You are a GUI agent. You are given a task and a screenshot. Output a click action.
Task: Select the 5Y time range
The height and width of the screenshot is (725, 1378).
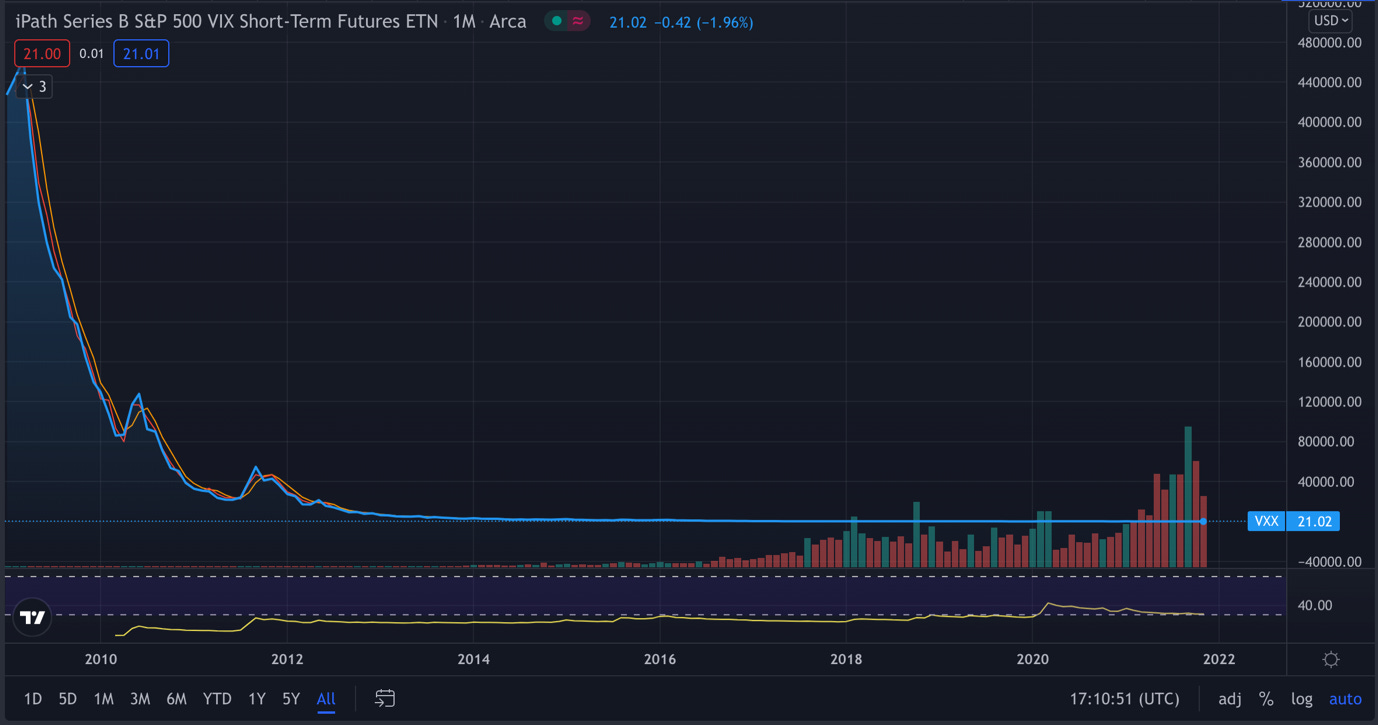point(291,699)
